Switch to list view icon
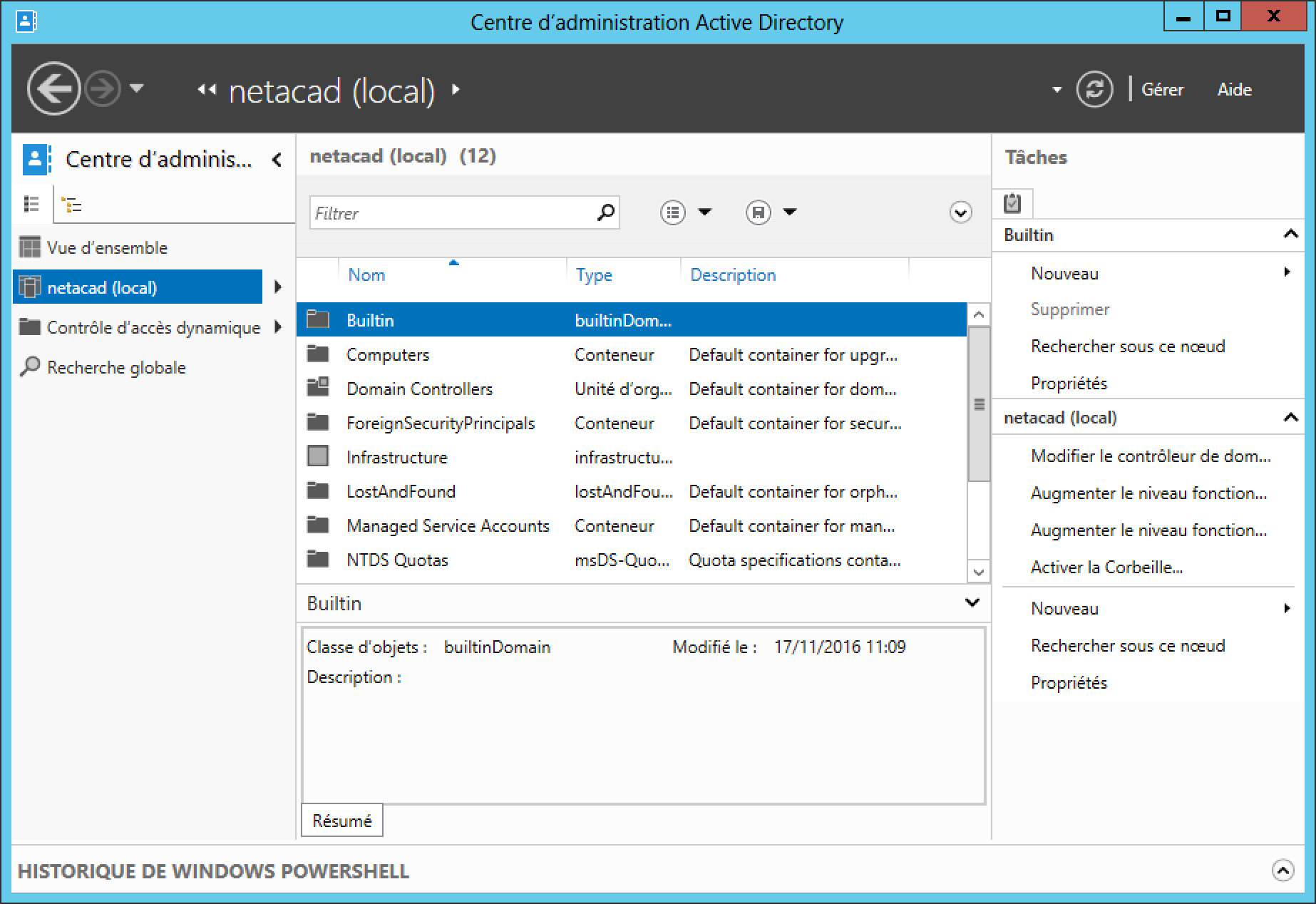1316x904 pixels. [x=31, y=205]
